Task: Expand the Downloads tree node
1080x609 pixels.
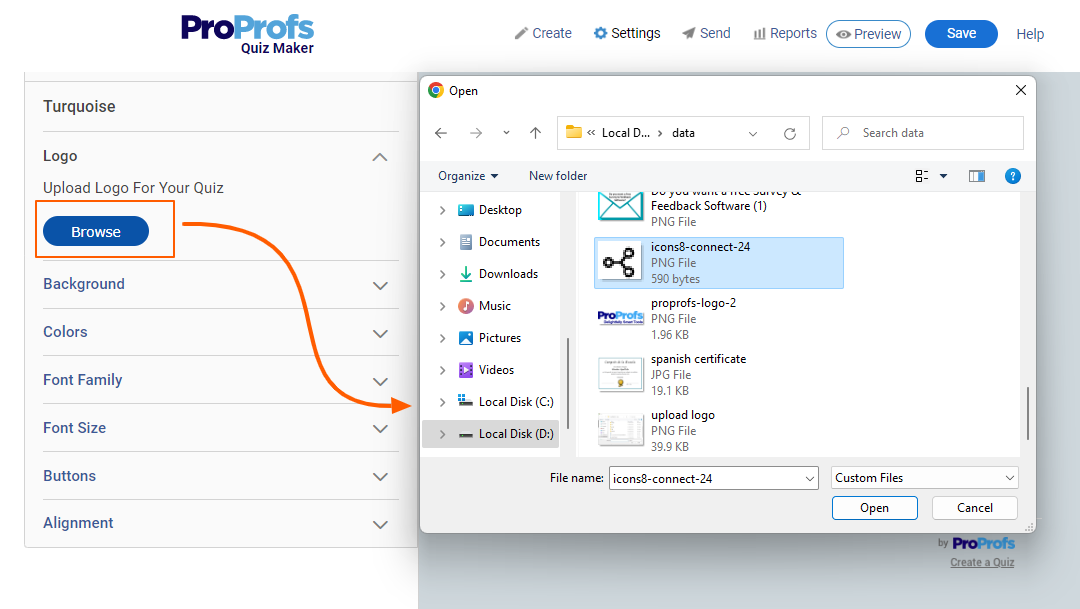Action: click(443, 274)
